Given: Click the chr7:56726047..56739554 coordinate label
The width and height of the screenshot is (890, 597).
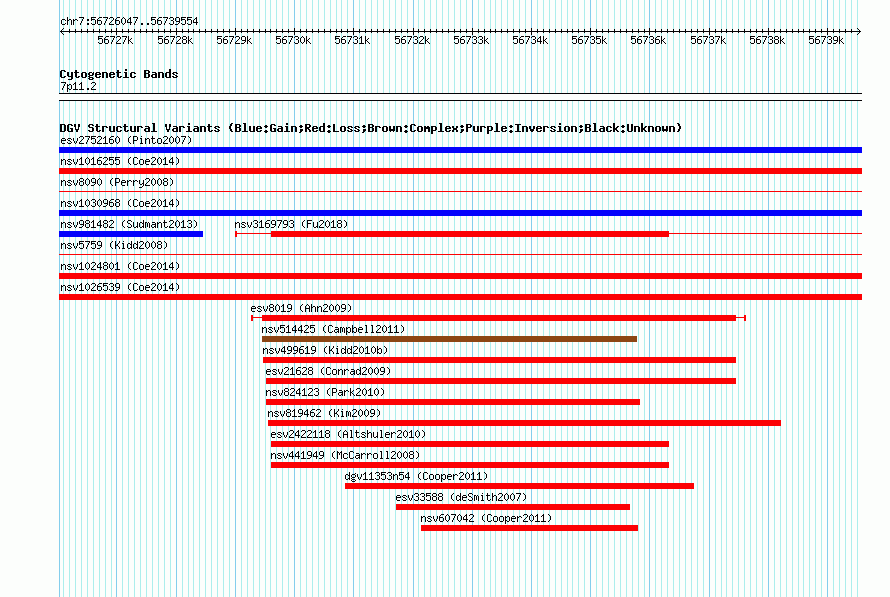Looking at the screenshot, I should (129, 22).
